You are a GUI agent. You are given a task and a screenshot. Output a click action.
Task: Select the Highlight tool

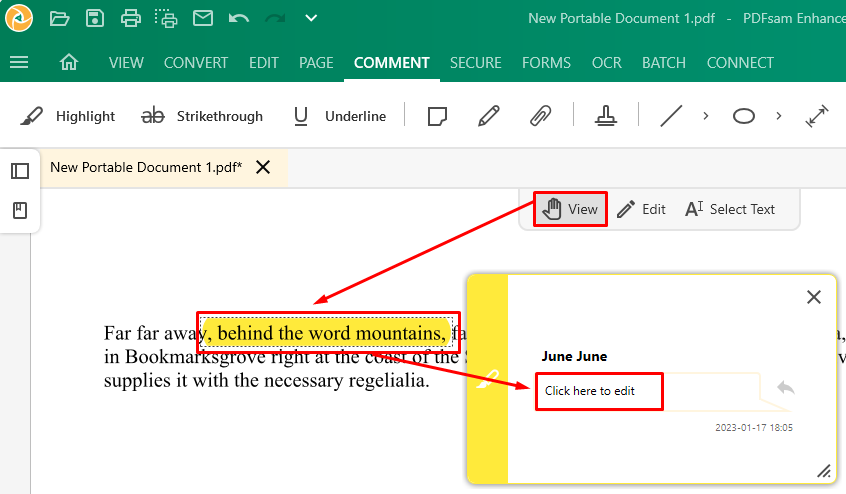68,116
